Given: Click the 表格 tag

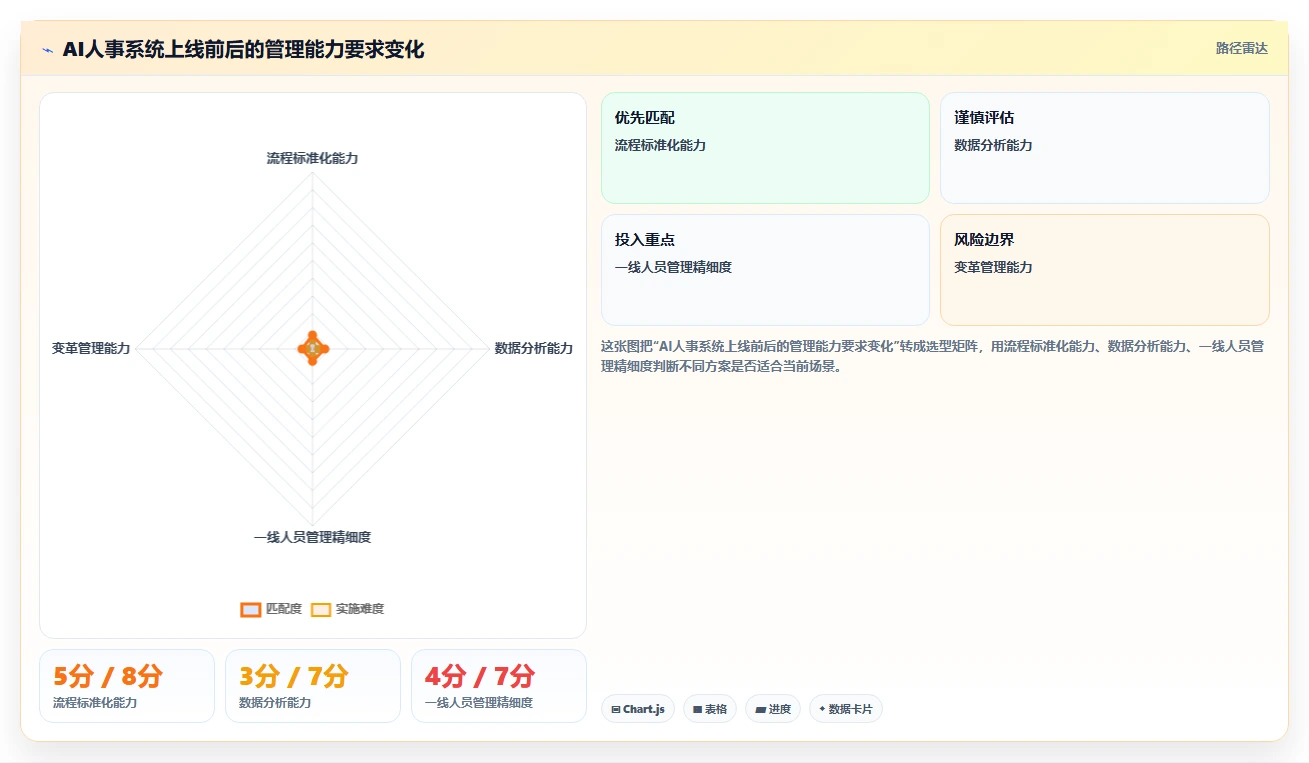Looking at the screenshot, I should click(710, 709).
